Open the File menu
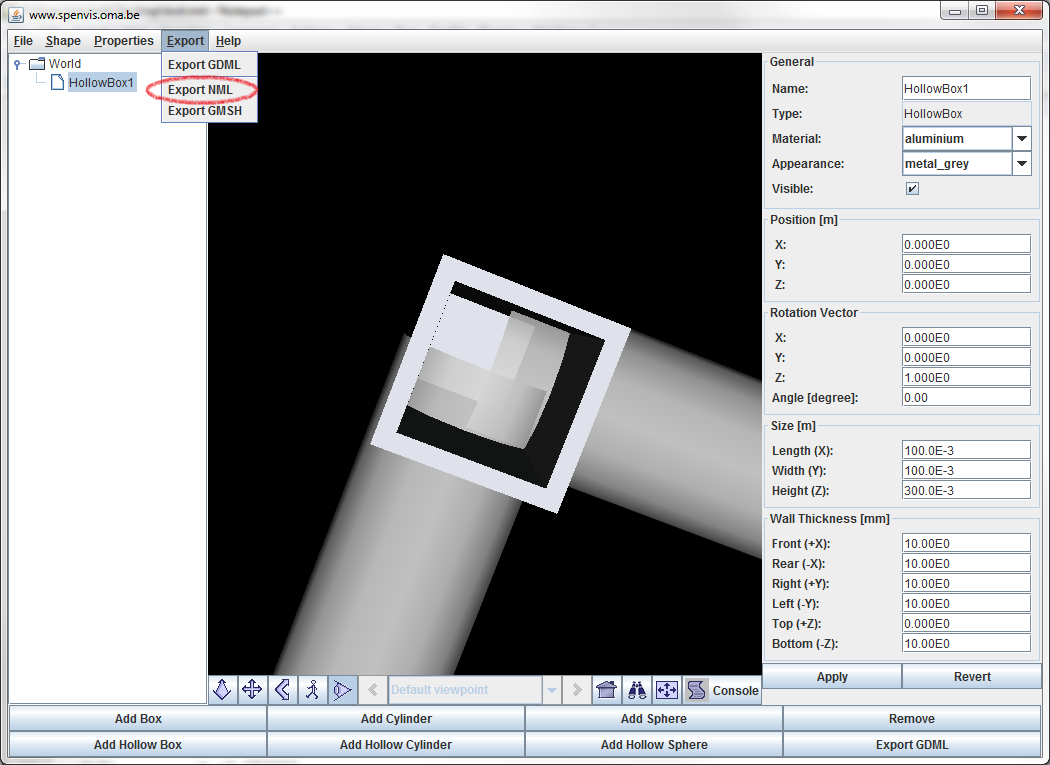1050x765 pixels. pyautogui.click(x=23, y=41)
